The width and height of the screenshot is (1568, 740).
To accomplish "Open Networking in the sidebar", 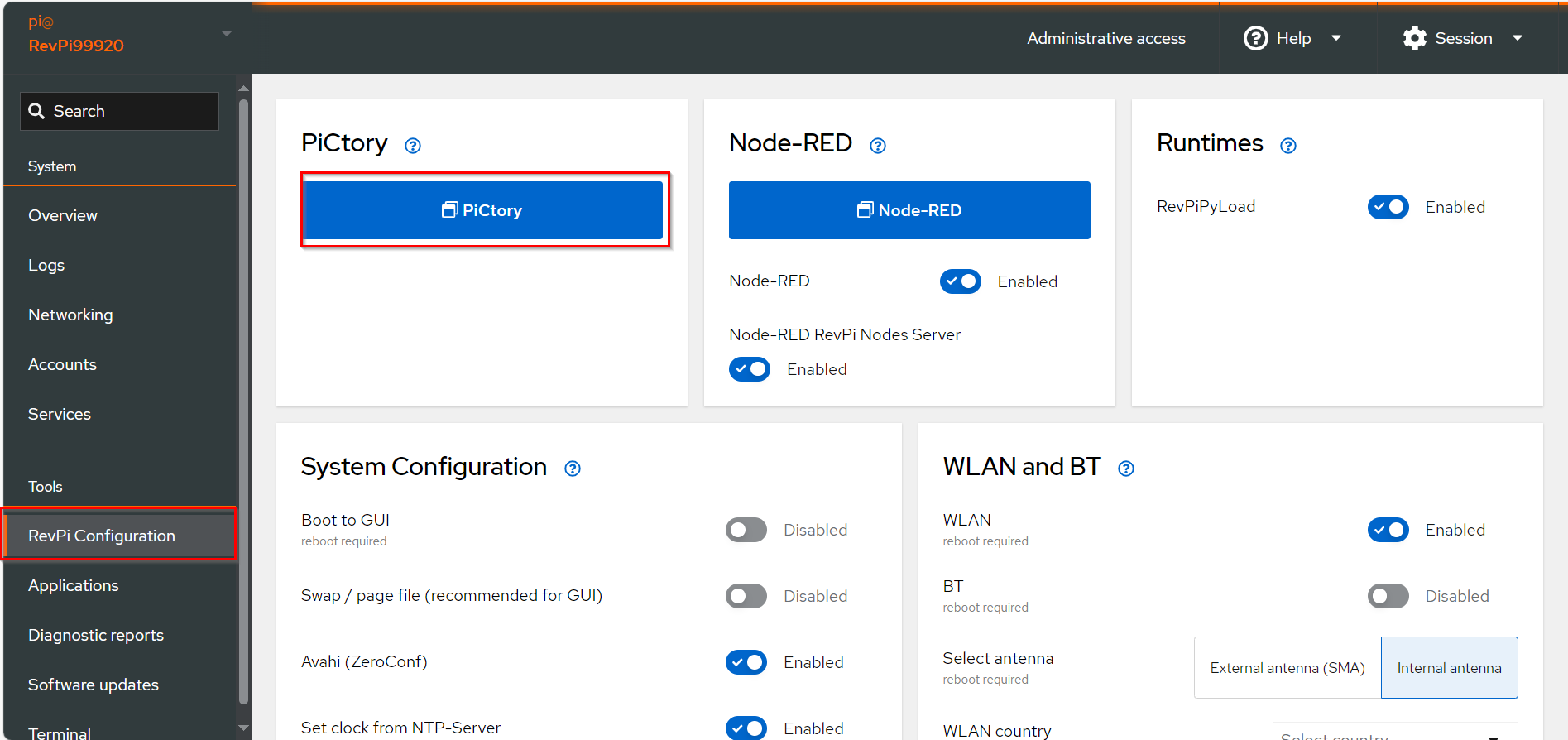I will click(x=120, y=315).
